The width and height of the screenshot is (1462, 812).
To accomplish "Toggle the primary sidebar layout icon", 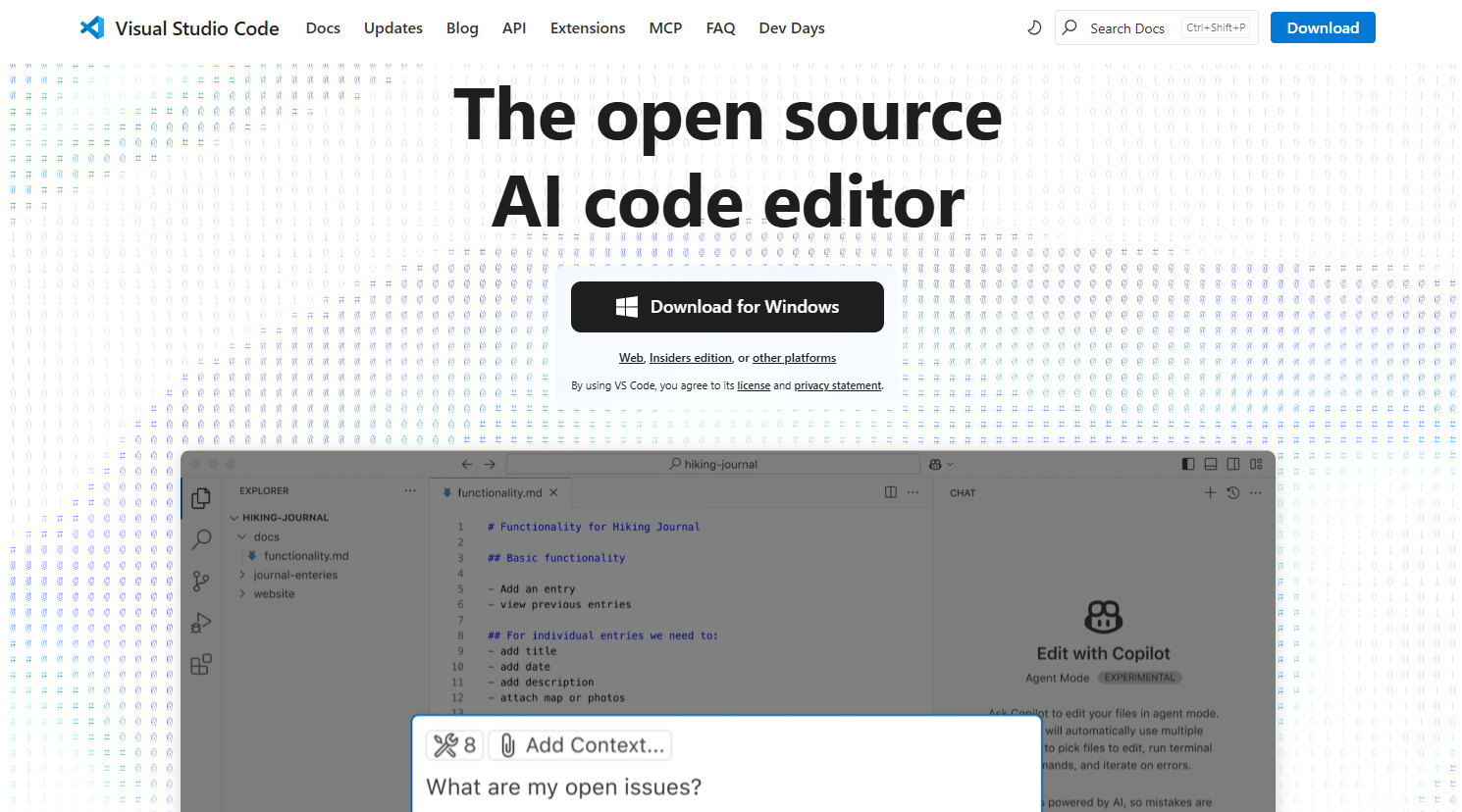I will click(1188, 464).
